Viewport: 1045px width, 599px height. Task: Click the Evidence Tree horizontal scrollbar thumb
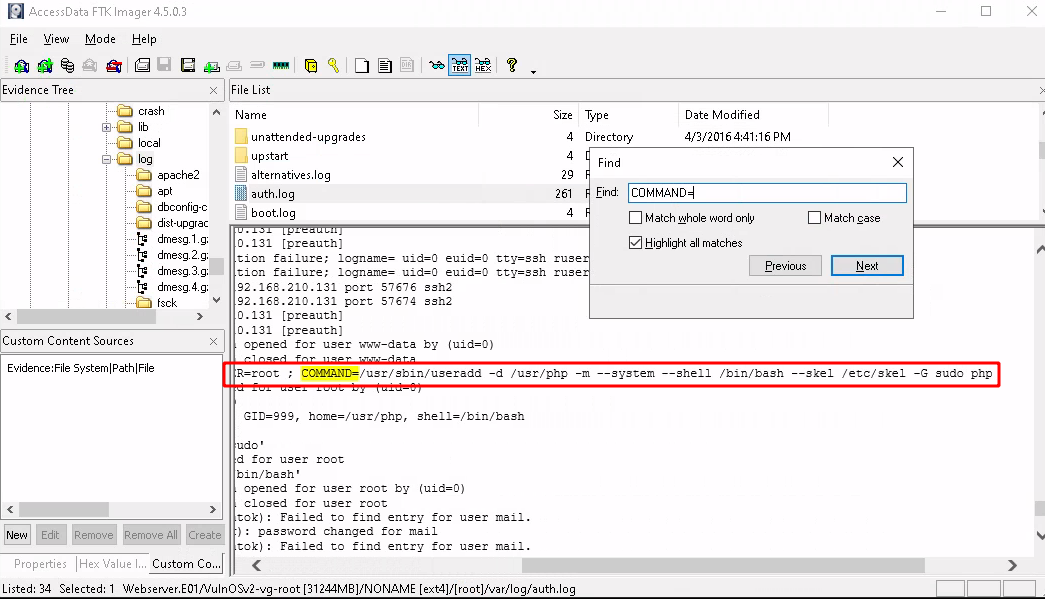(86, 316)
